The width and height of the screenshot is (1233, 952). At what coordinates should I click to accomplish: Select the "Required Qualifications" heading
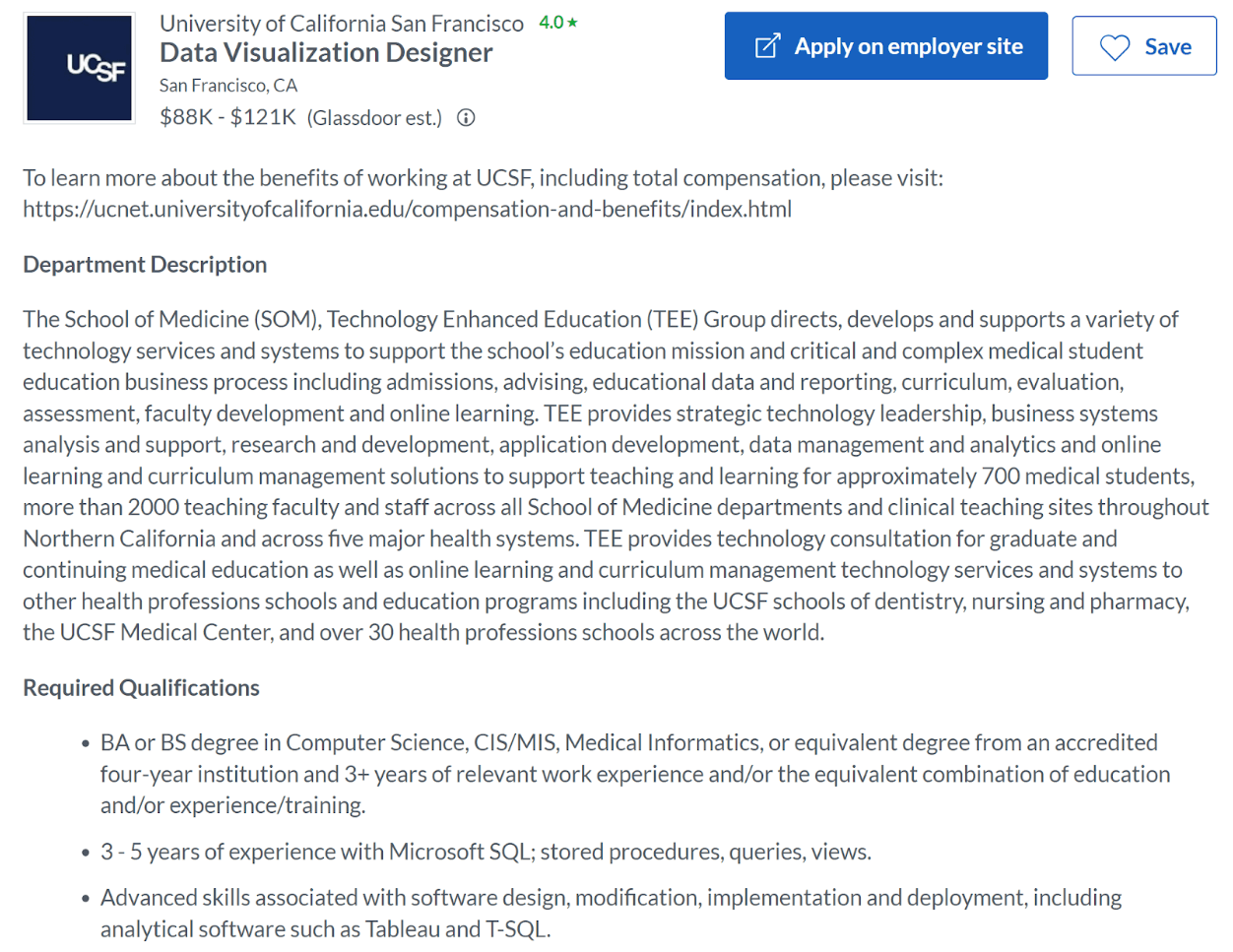tap(142, 687)
